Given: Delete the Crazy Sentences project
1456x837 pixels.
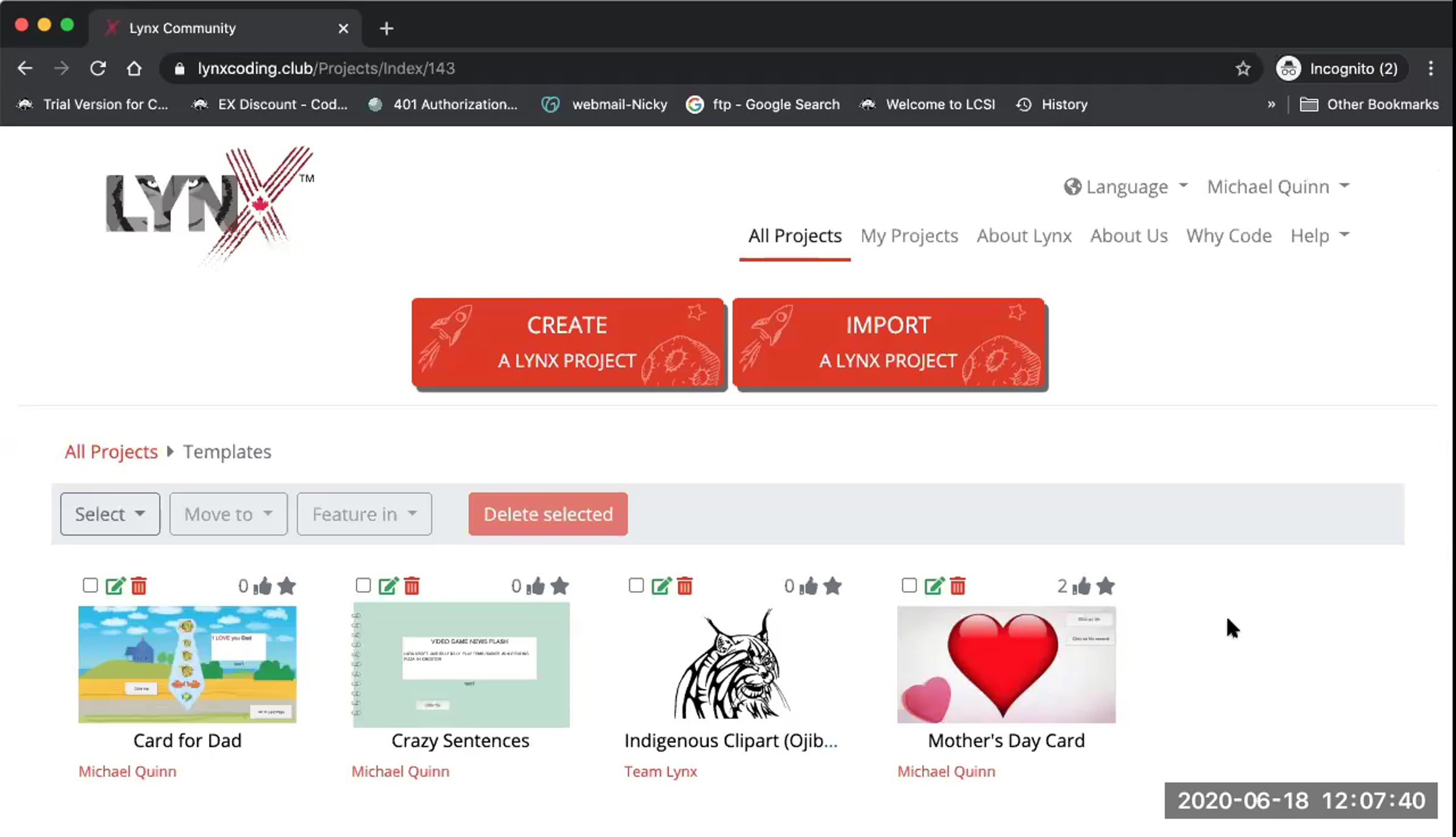Looking at the screenshot, I should pos(412,586).
